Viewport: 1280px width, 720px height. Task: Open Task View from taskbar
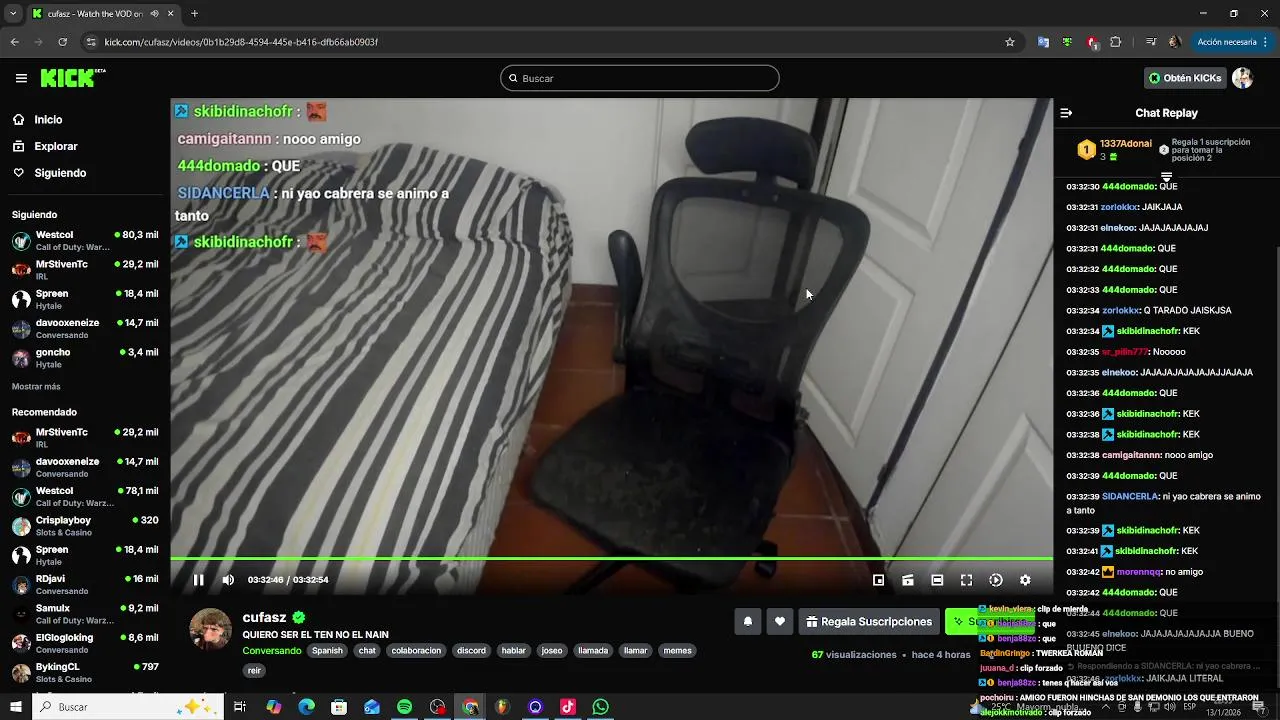point(240,707)
